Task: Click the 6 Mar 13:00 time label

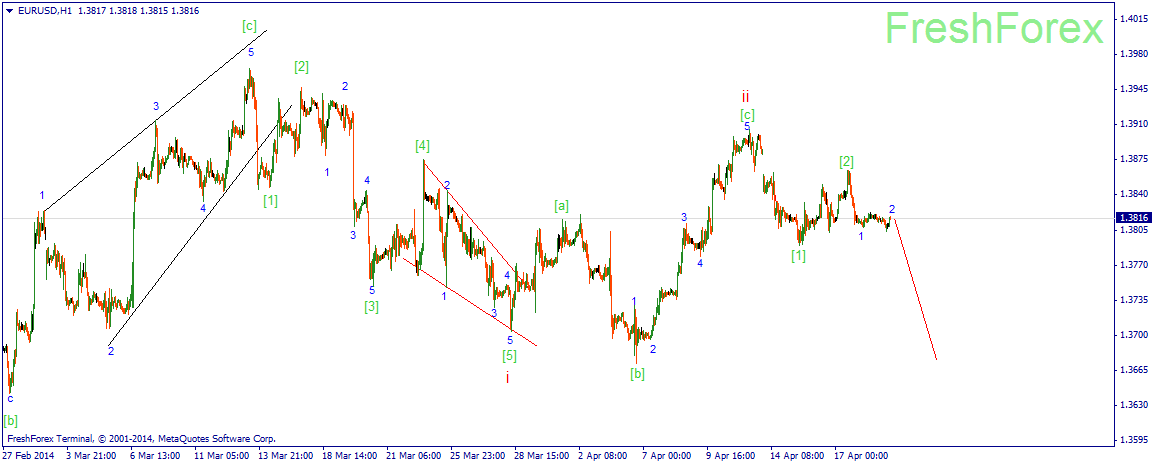Action: 155,456
